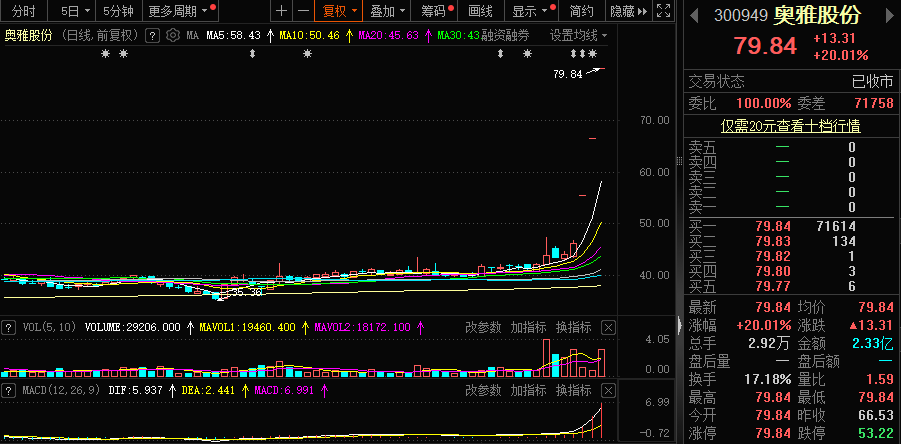Expand the 复权 dropdown menu
The width and height of the screenshot is (901, 444).
click(x=338, y=11)
